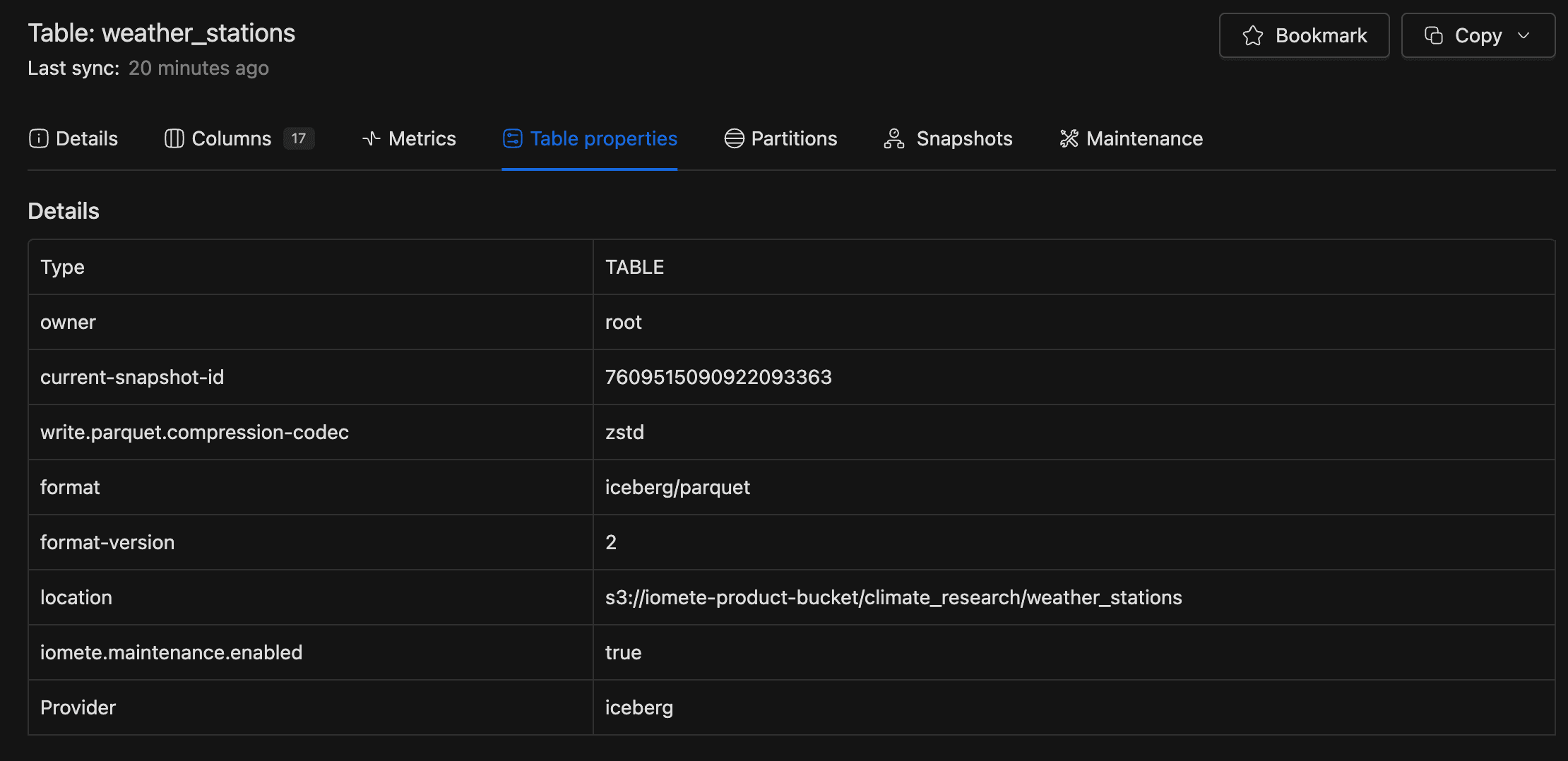Click the Columns count badge 17
The width and height of the screenshot is (1568, 761).
pos(299,138)
